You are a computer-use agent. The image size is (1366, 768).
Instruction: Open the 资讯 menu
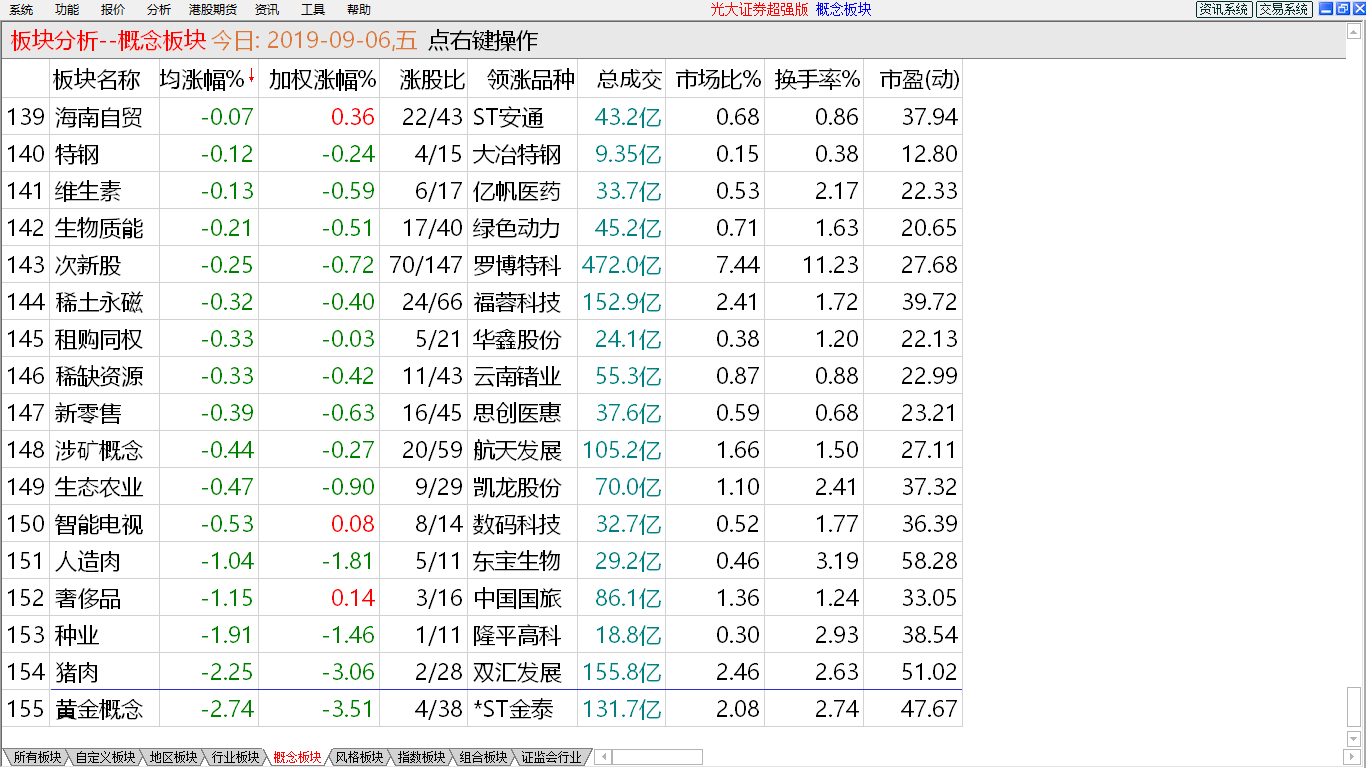(267, 9)
